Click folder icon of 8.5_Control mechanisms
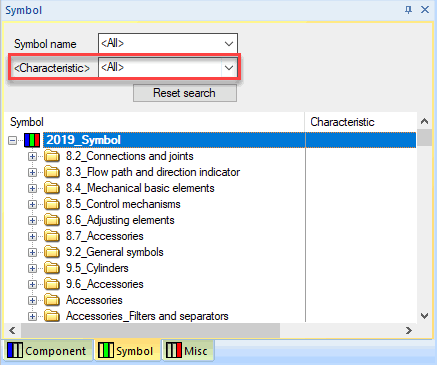Image resolution: width=437 pixels, height=365 pixels. [x=52, y=204]
